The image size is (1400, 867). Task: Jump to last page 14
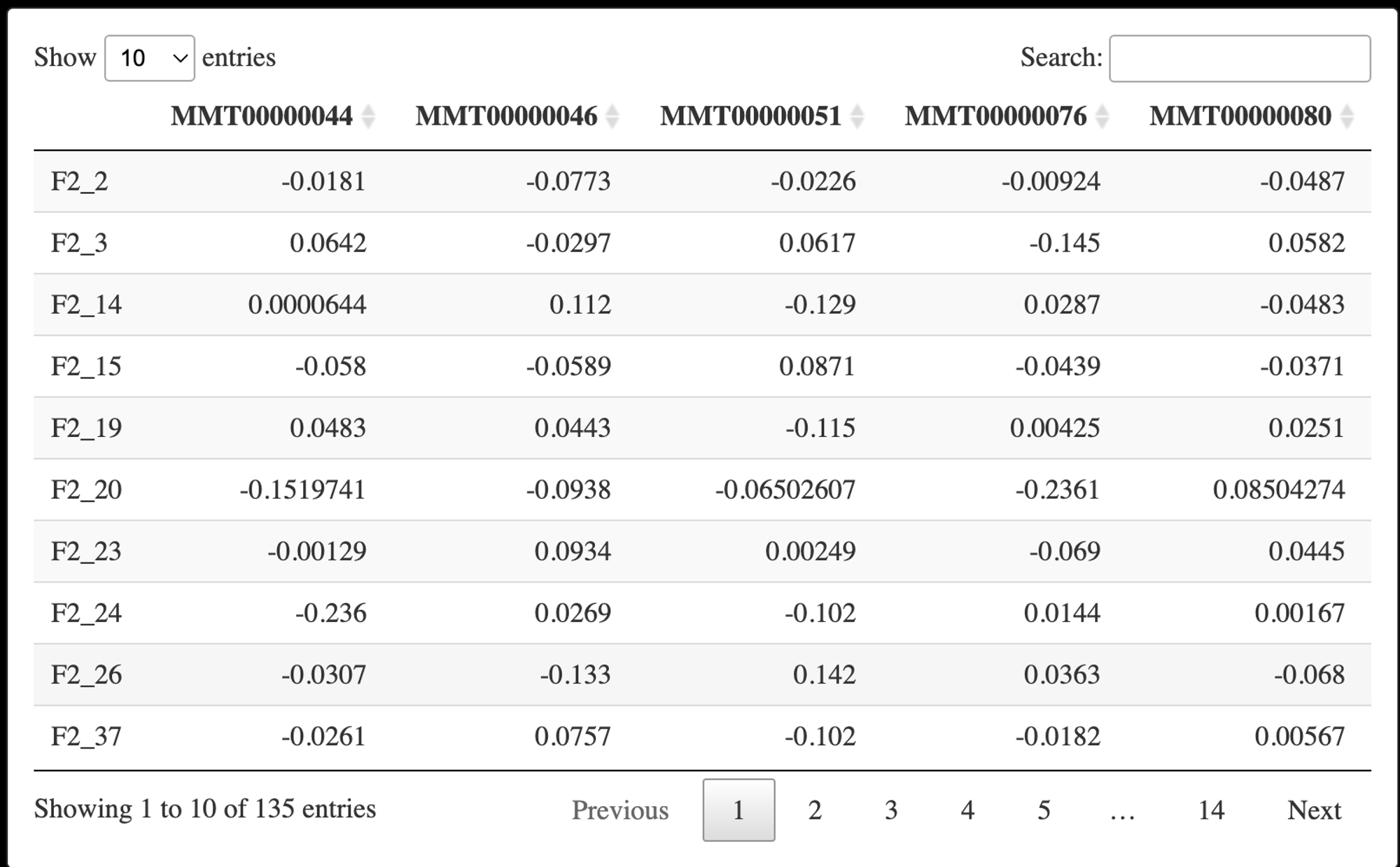click(x=1211, y=810)
